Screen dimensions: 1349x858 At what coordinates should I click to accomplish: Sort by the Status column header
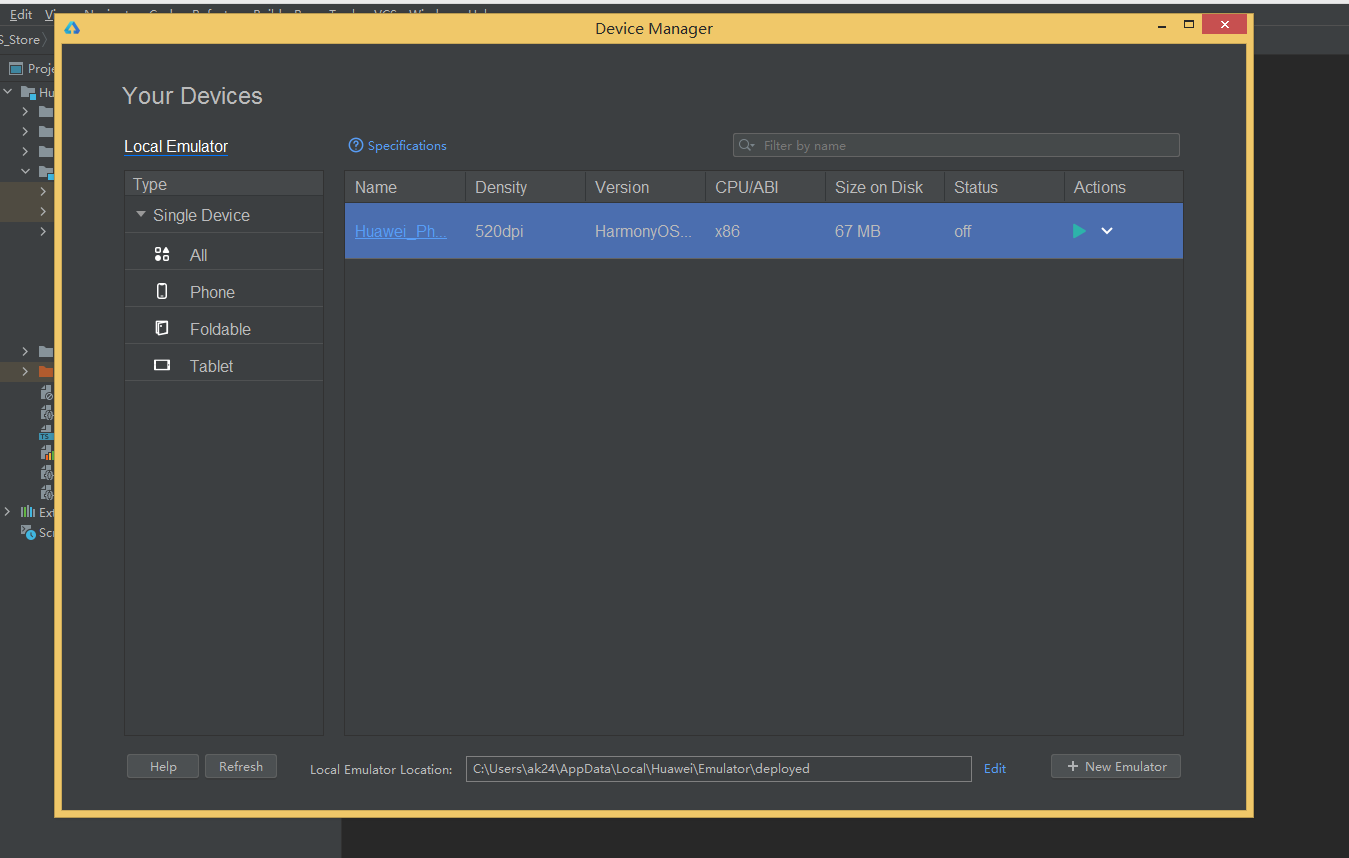[1004, 187]
